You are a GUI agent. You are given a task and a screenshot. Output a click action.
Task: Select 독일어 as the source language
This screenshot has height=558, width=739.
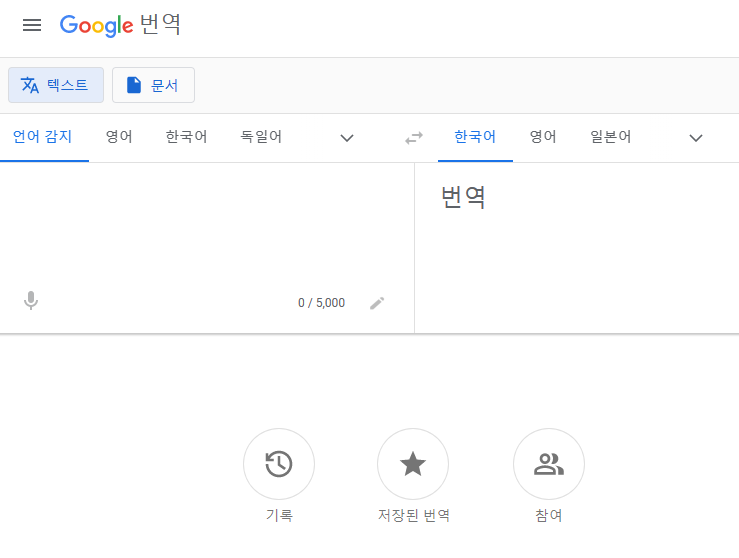pos(261,137)
